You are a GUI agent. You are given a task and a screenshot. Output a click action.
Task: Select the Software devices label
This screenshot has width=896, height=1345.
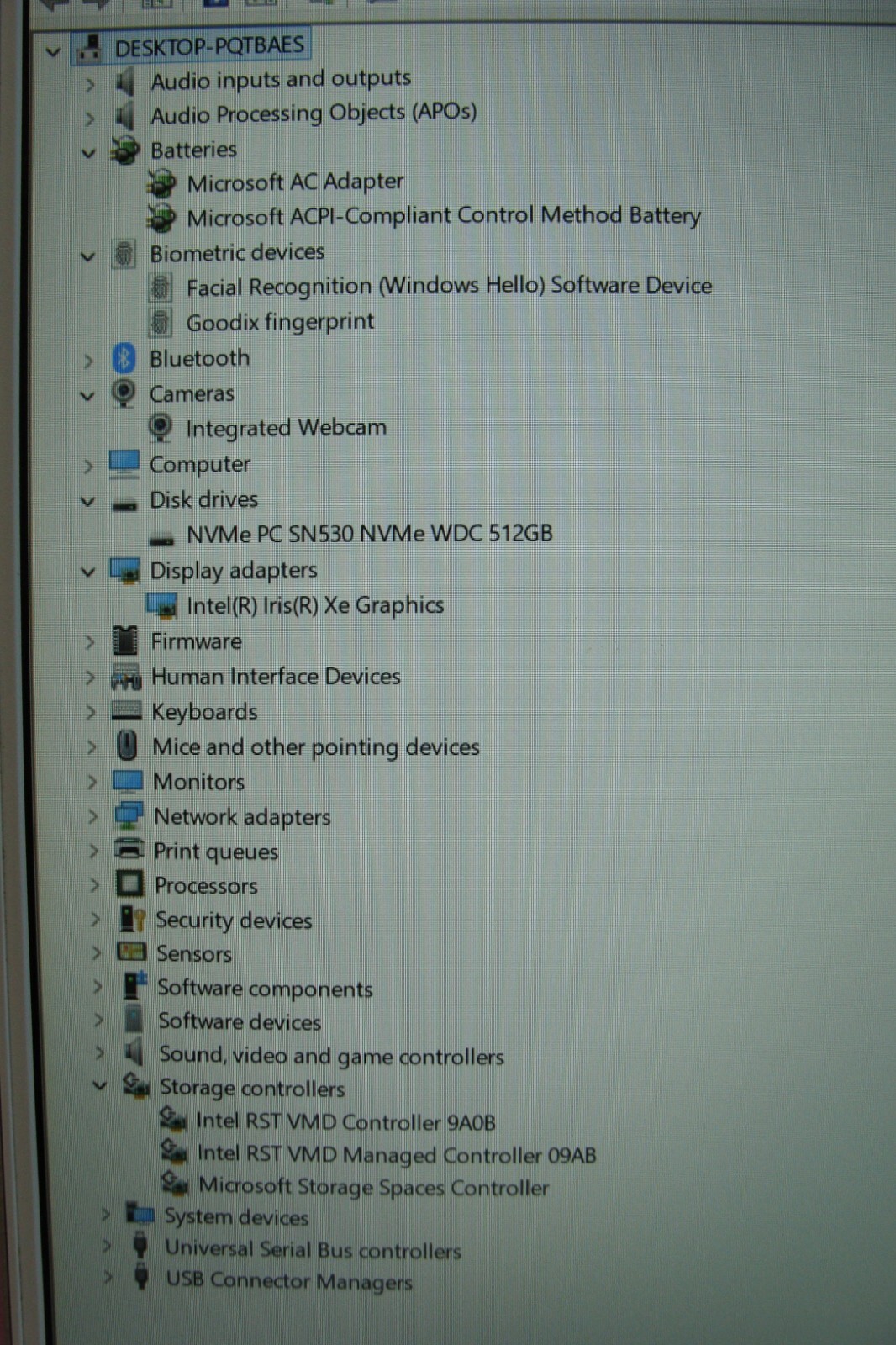(x=240, y=1021)
